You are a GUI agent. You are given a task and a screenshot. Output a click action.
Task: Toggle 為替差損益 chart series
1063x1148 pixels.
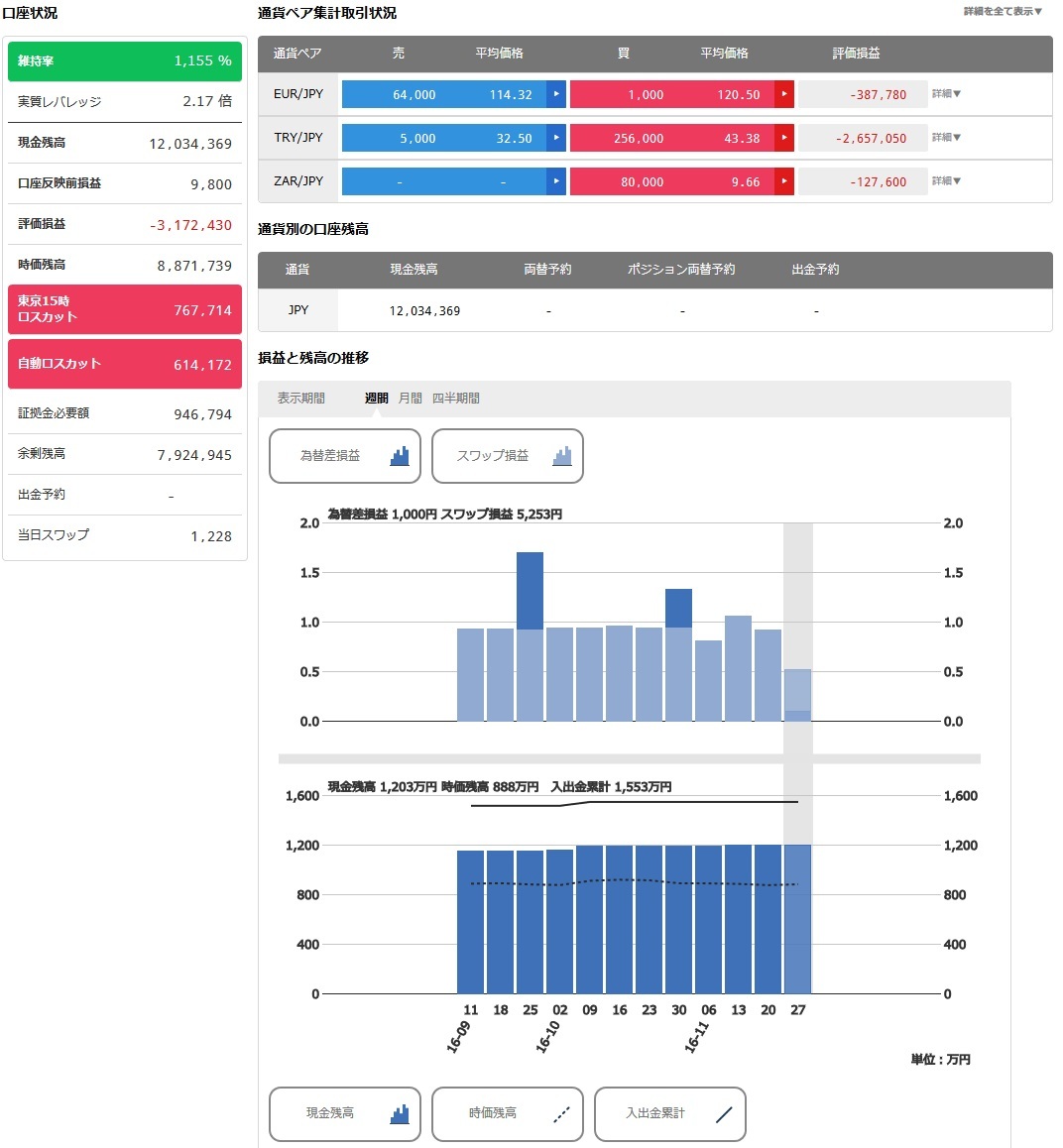click(x=345, y=456)
